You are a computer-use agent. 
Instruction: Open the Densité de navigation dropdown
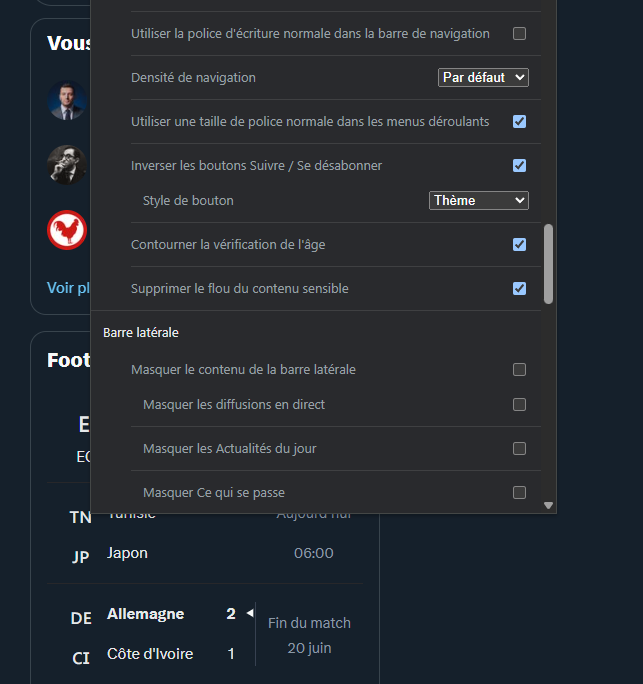coord(483,78)
